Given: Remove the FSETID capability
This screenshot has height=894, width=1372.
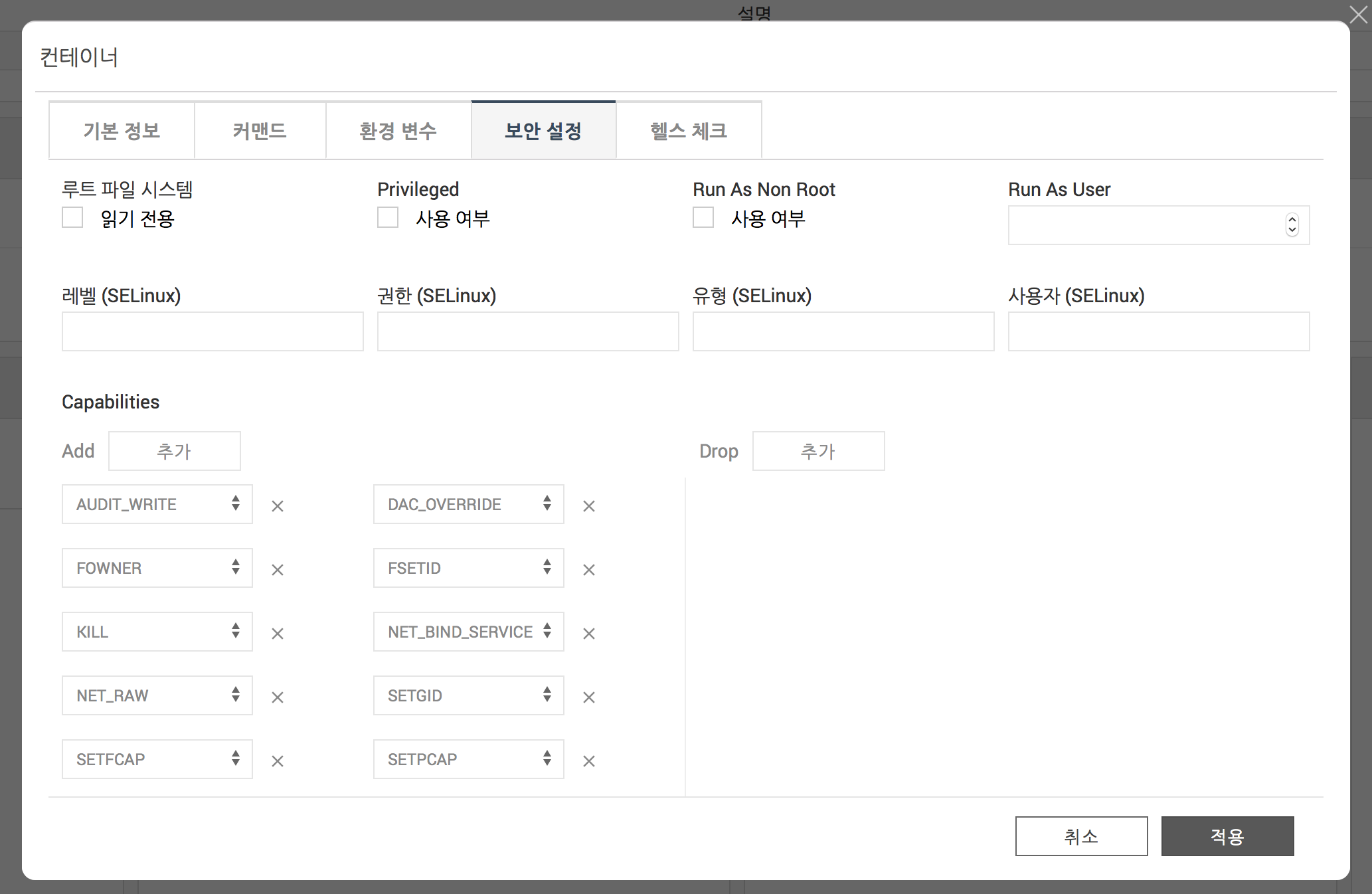Looking at the screenshot, I should (x=589, y=570).
